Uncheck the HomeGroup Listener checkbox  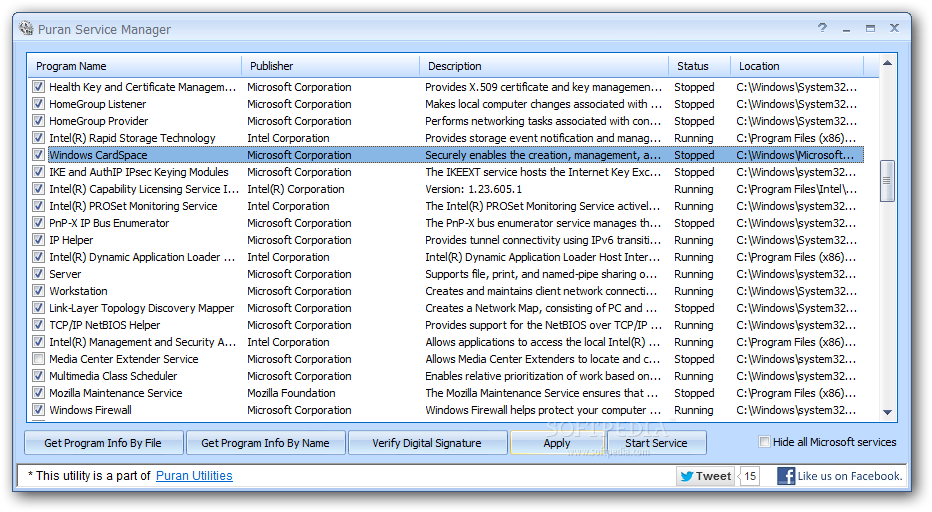[39, 104]
